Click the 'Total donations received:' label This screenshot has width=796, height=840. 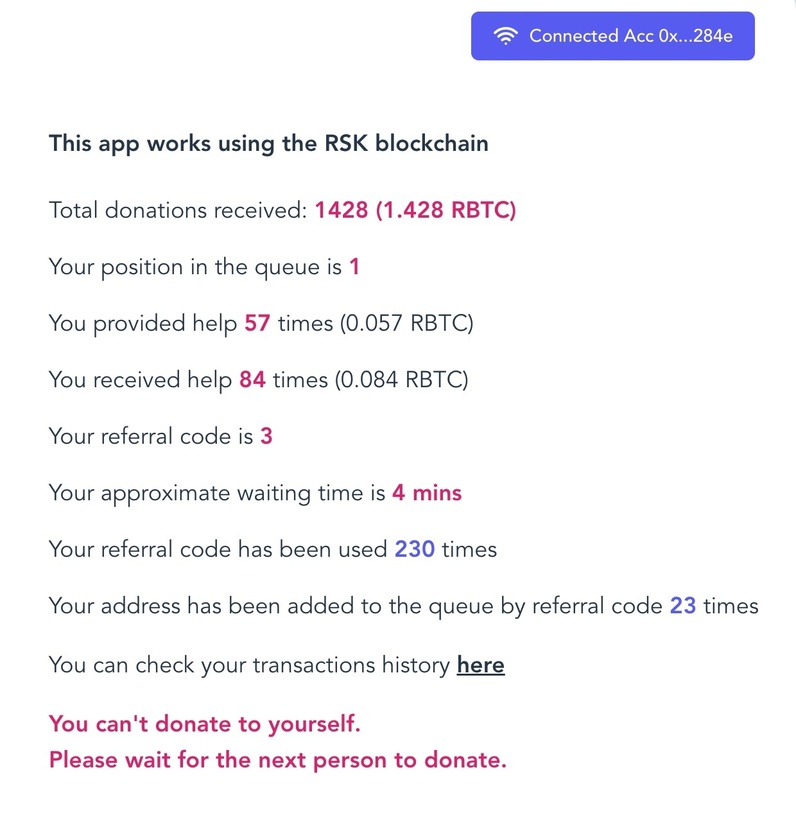pyautogui.click(x=178, y=210)
